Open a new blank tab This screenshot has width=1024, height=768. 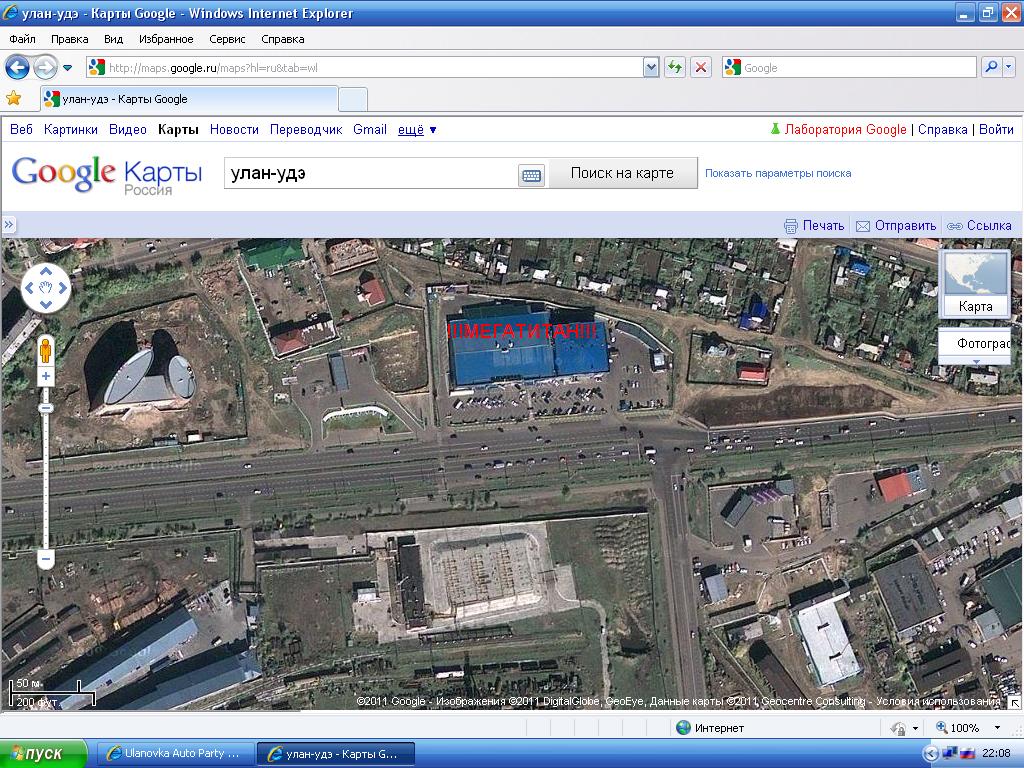point(353,100)
